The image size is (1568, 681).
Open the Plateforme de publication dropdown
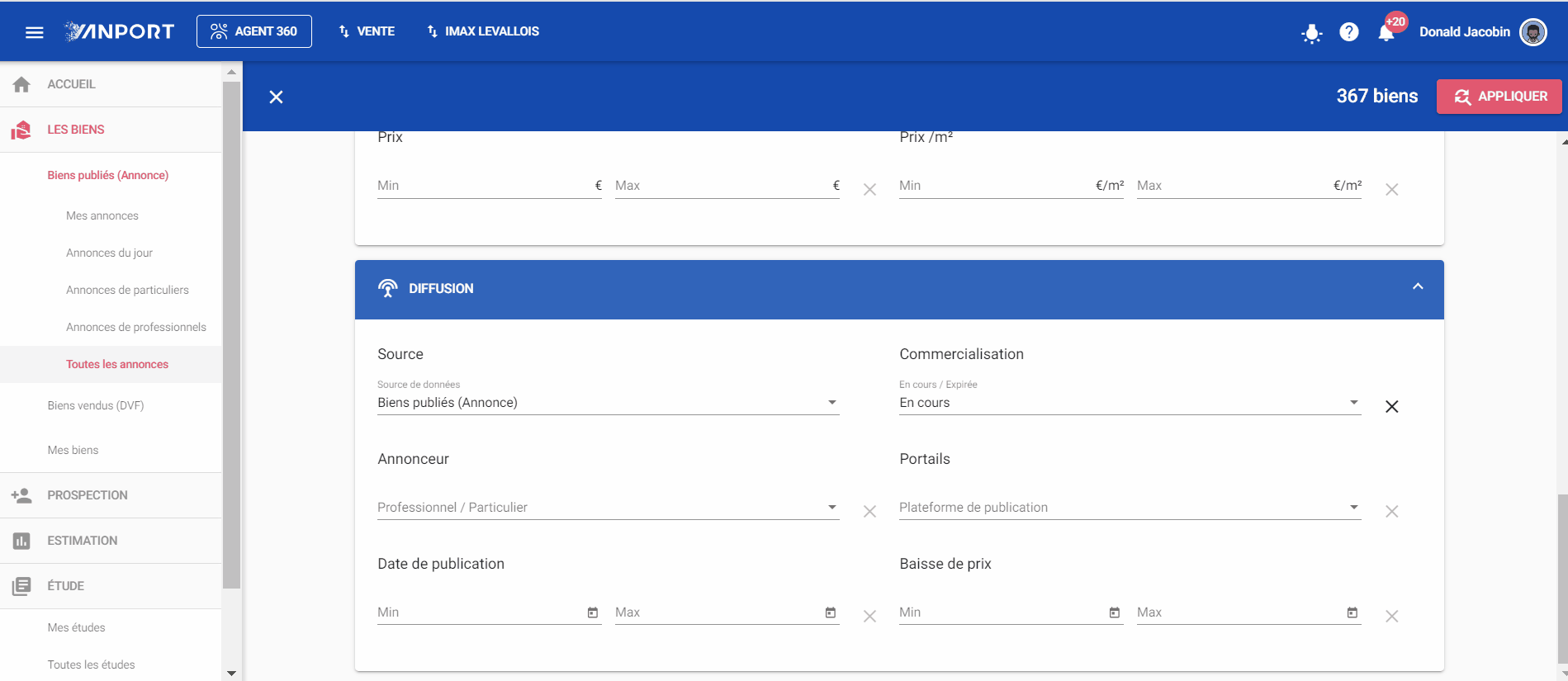point(1130,507)
